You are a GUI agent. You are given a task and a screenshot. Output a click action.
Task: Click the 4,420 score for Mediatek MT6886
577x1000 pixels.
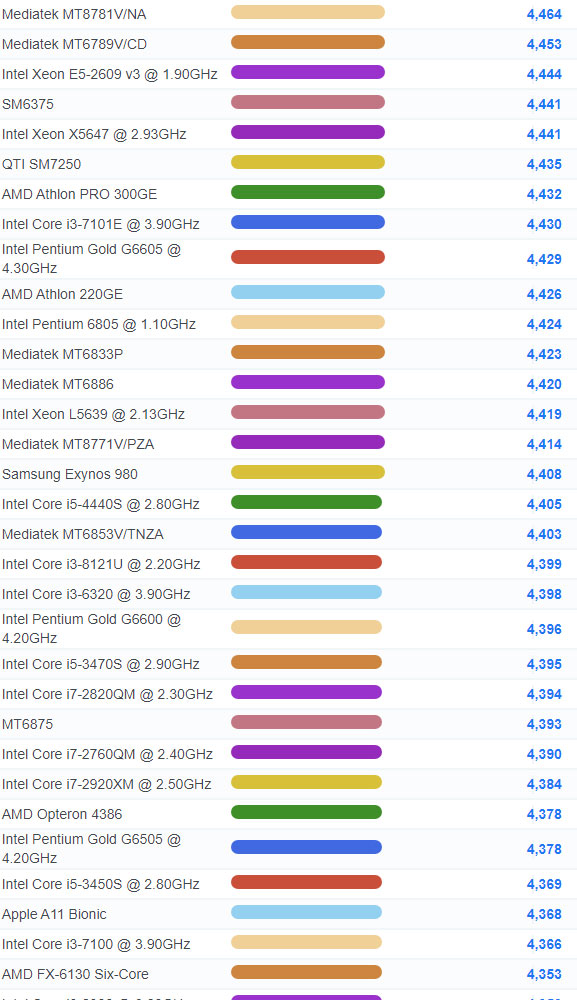544,384
